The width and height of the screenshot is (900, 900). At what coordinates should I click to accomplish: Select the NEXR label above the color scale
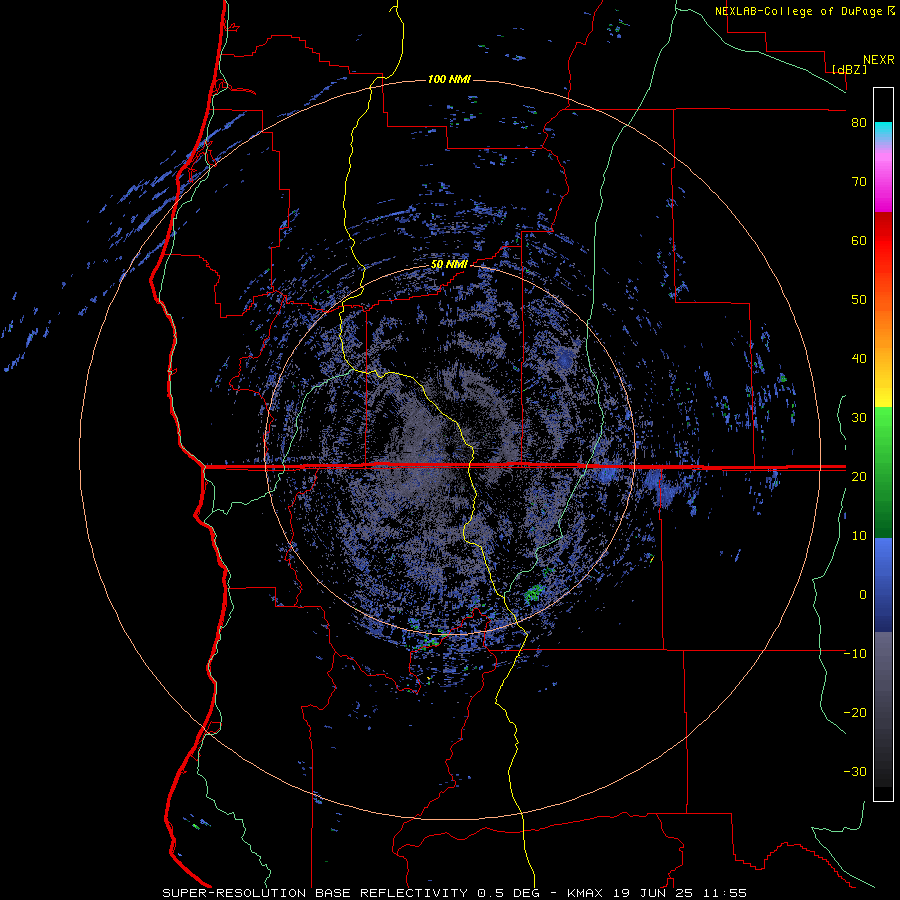[878, 60]
